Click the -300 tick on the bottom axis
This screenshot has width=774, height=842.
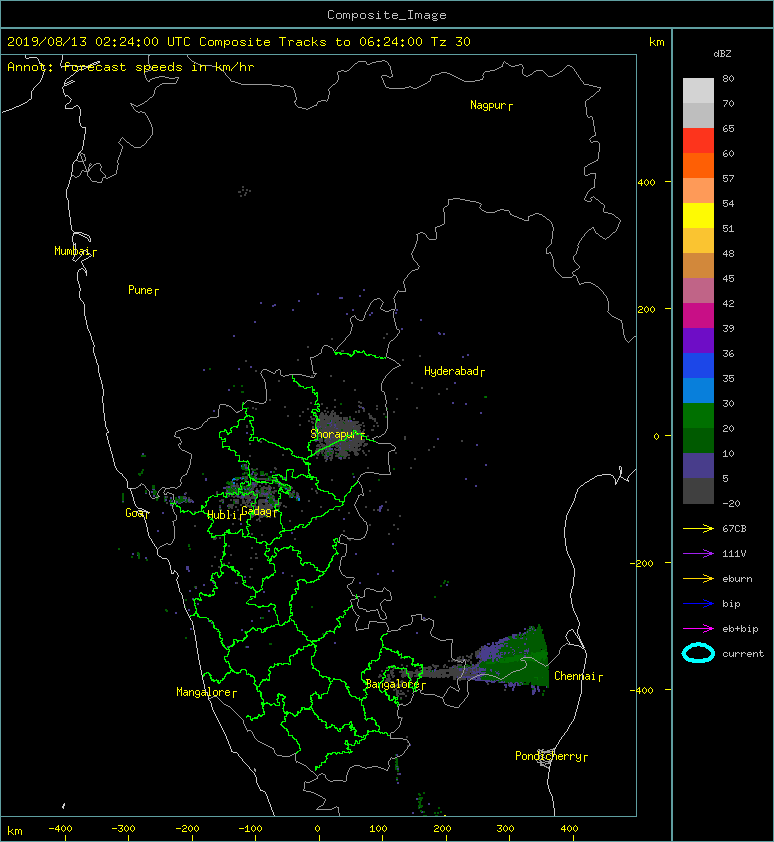click(123, 829)
